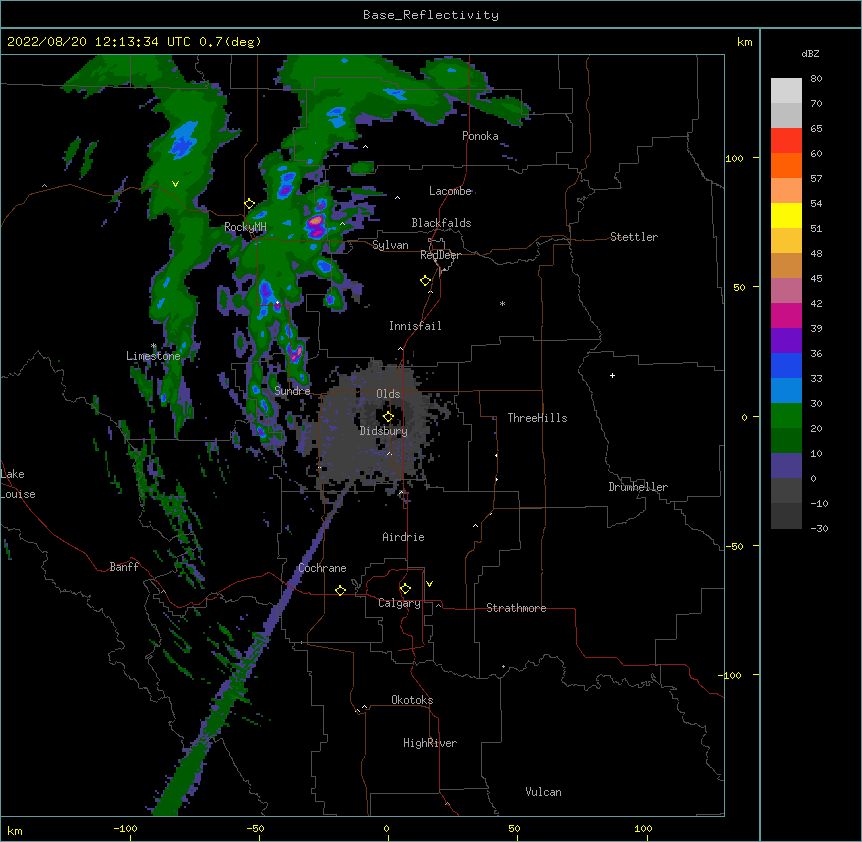Pick the bright yellow swatch in the dBZ legend
Viewport: 862px width, 842px height.
(786, 215)
